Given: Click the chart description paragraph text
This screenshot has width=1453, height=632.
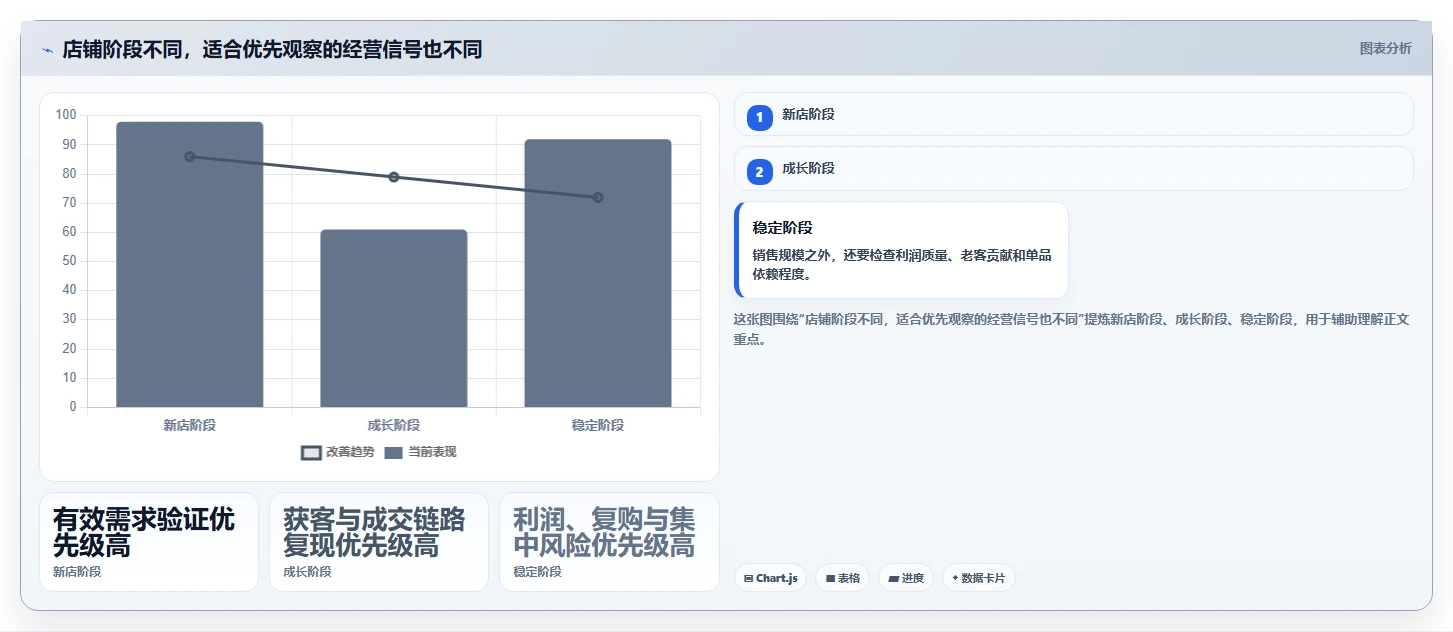Looking at the screenshot, I should [1071, 329].
